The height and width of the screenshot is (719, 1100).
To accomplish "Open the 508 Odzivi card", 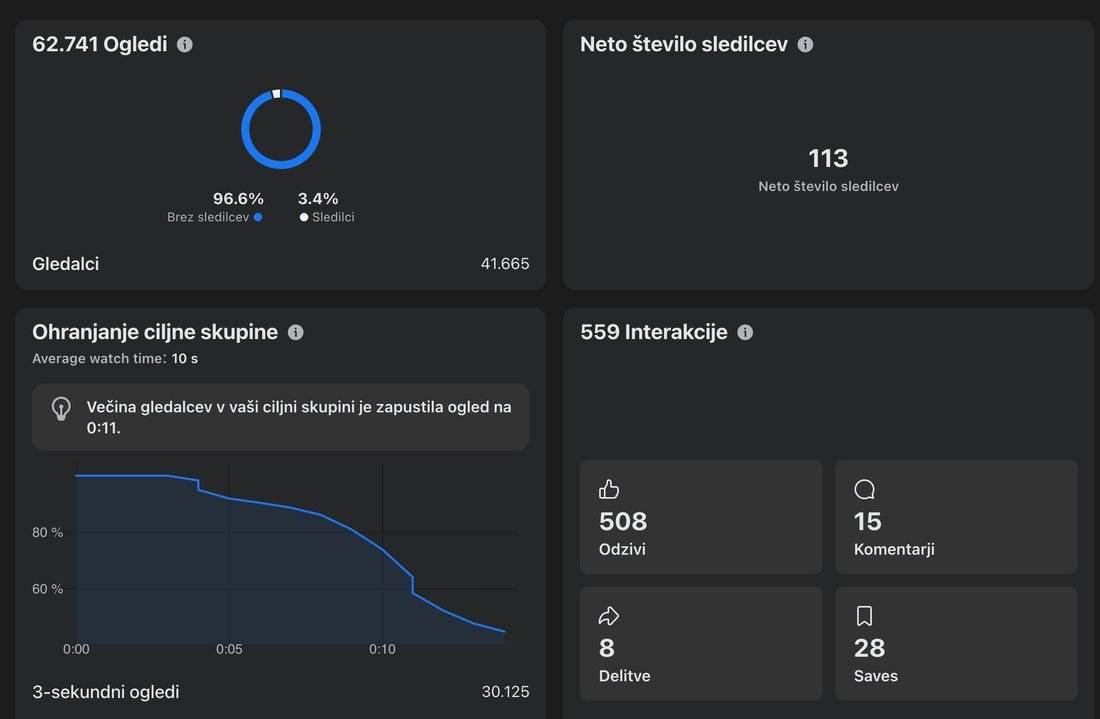I will point(701,517).
